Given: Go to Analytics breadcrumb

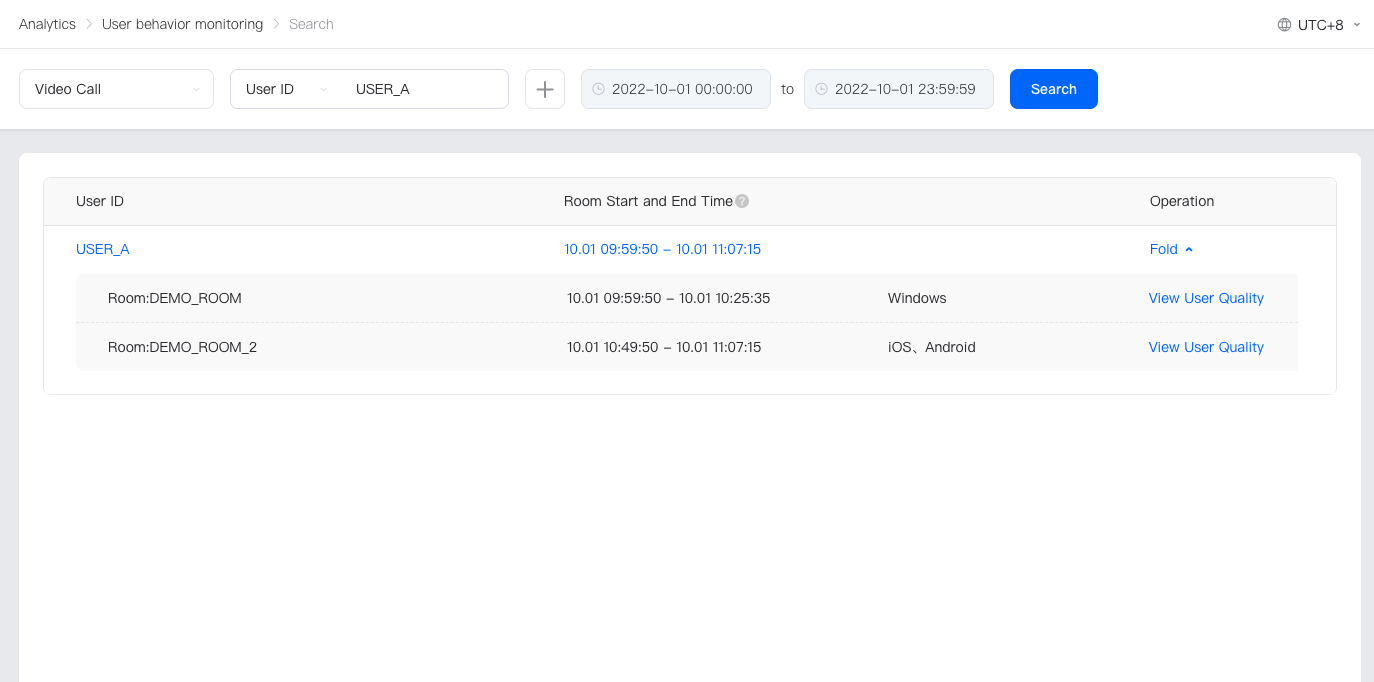Looking at the screenshot, I should 47,24.
